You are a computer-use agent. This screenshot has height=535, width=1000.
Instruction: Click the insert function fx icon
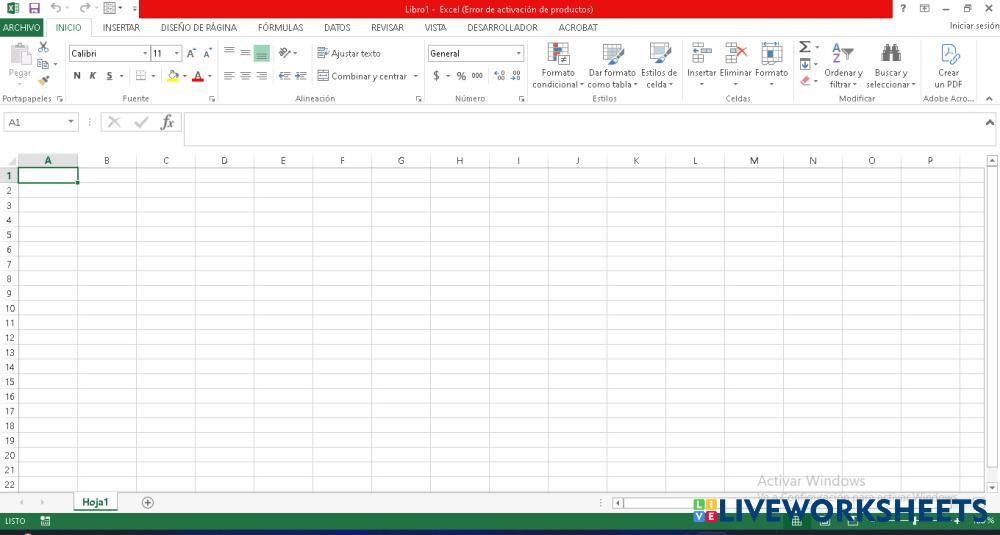[167, 122]
